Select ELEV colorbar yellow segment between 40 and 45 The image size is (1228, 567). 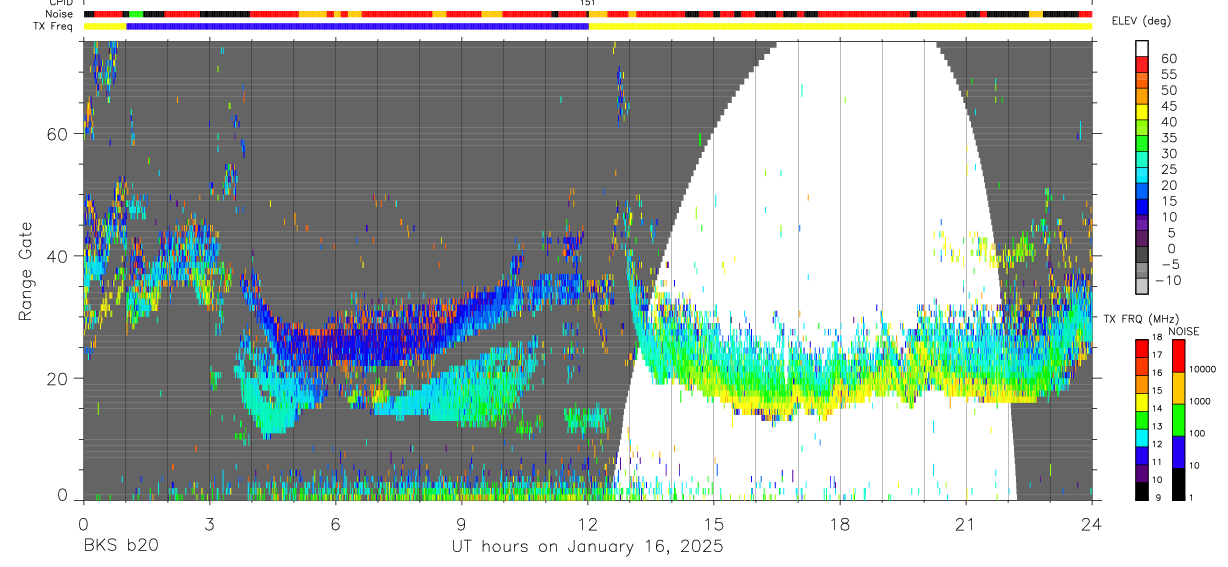pyautogui.click(x=1143, y=113)
